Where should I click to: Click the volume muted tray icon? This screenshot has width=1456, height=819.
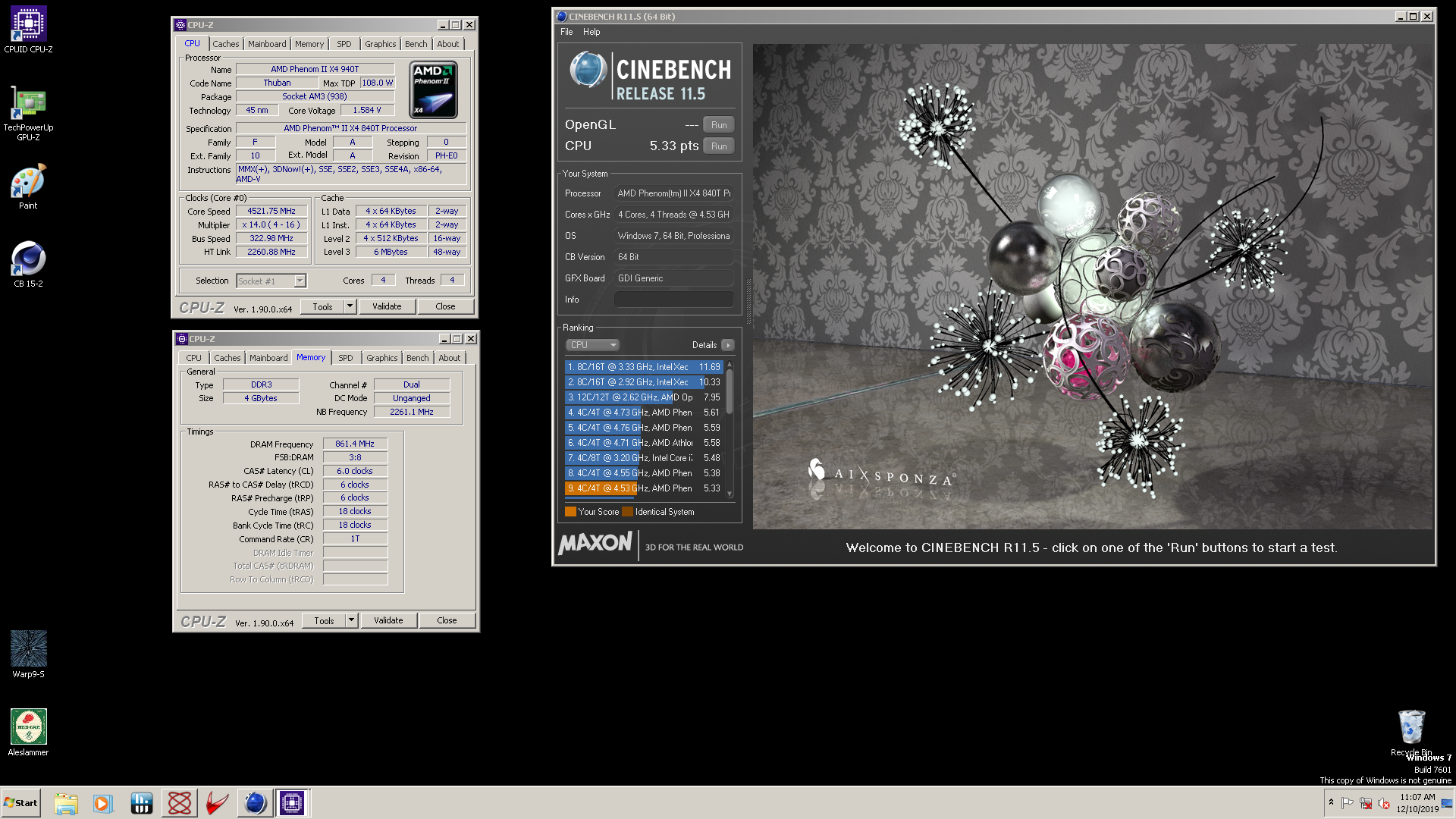point(1384,803)
